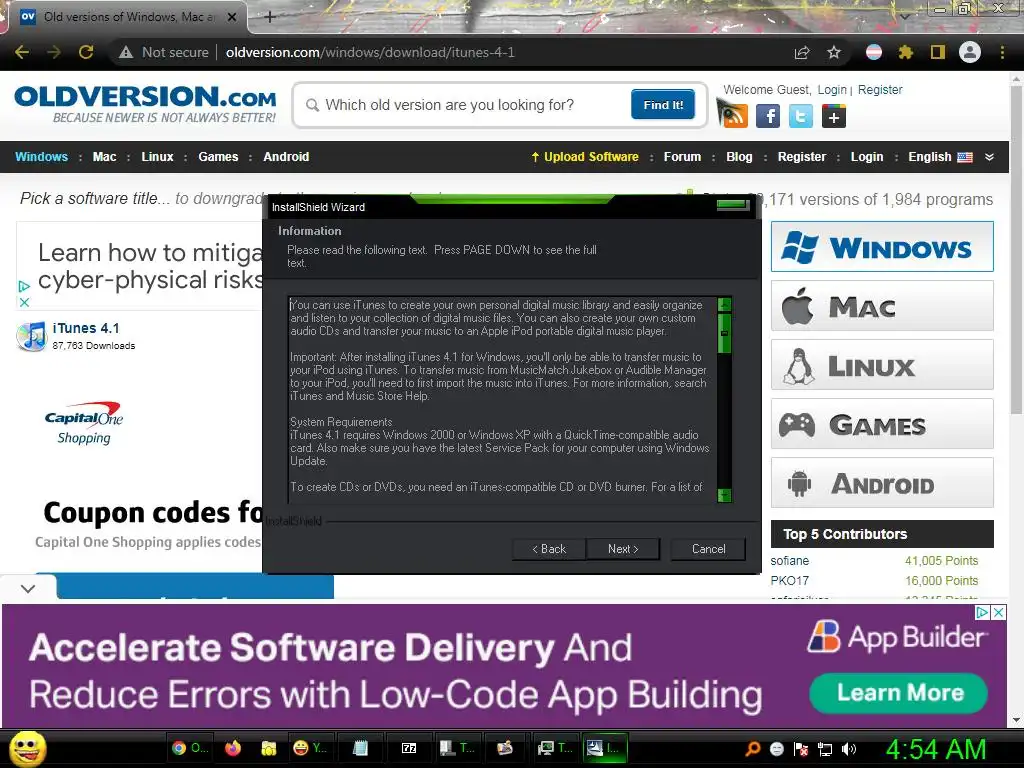Click Next in InstallShield Wizard
1024x768 pixels.
pos(623,549)
